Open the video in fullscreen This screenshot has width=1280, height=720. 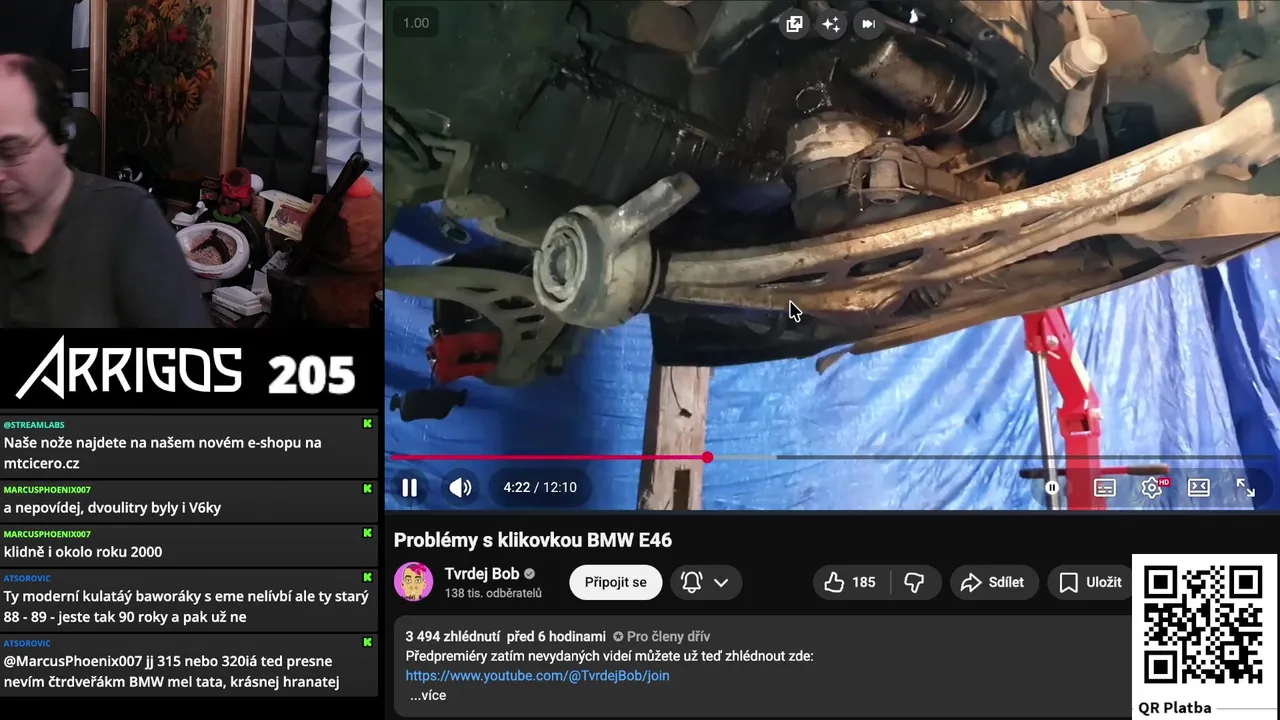(1245, 487)
